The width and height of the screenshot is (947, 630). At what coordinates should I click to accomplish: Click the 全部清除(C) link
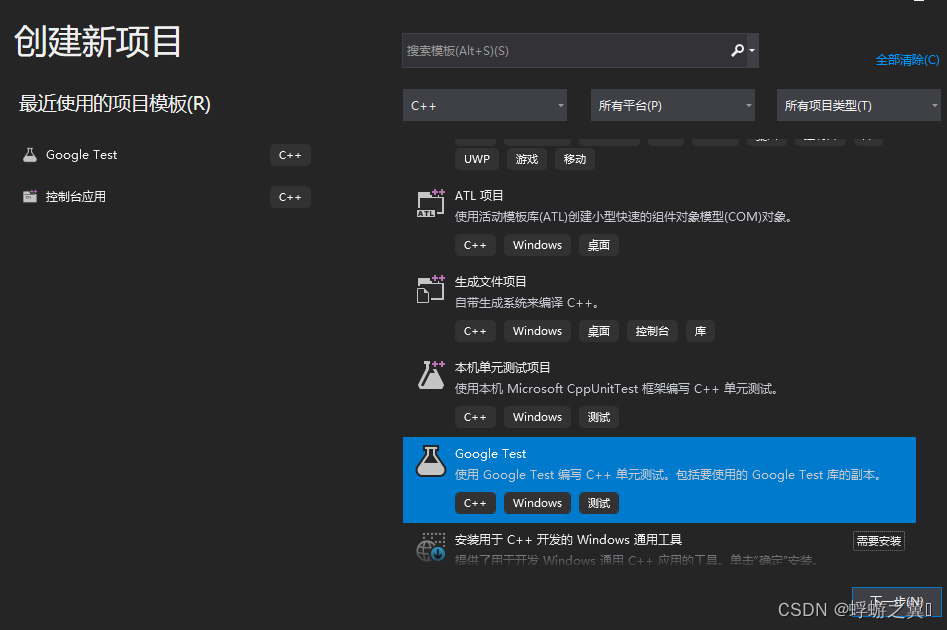906,59
